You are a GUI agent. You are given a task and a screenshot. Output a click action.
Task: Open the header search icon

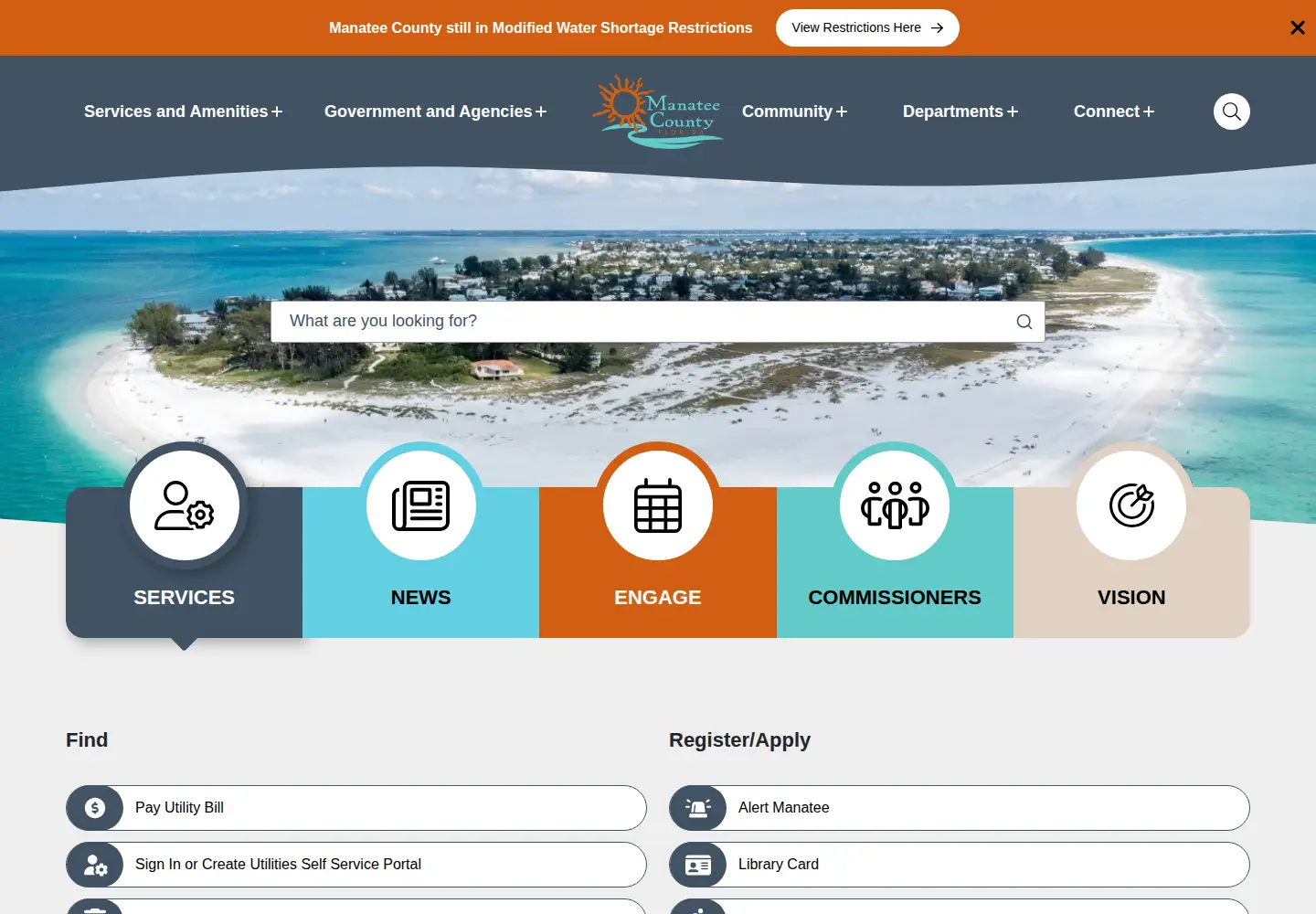tap(1231, 112)
